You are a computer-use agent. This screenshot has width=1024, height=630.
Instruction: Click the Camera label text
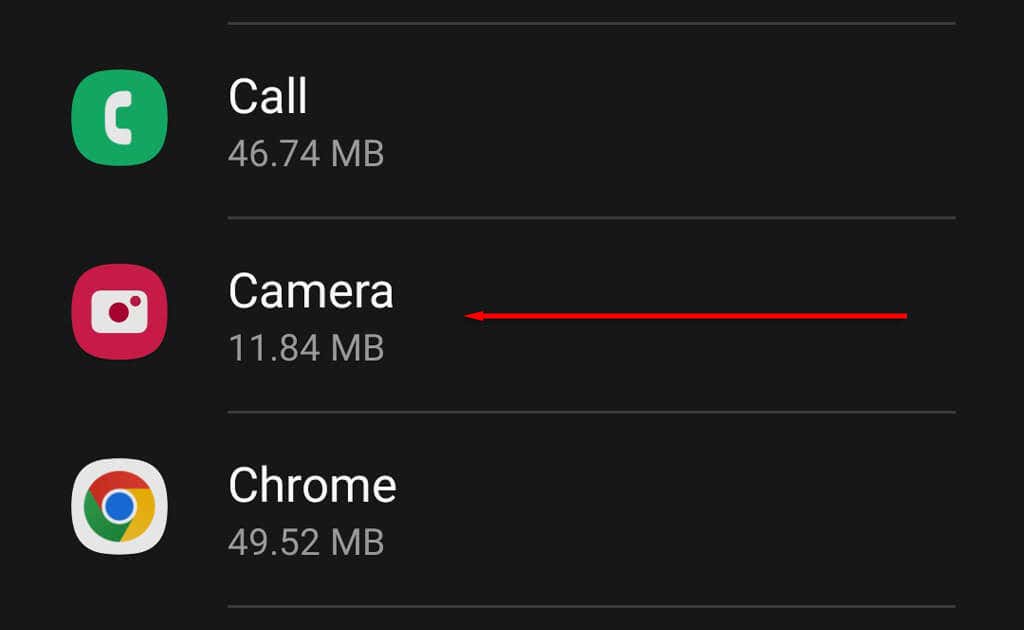point(310,291)
